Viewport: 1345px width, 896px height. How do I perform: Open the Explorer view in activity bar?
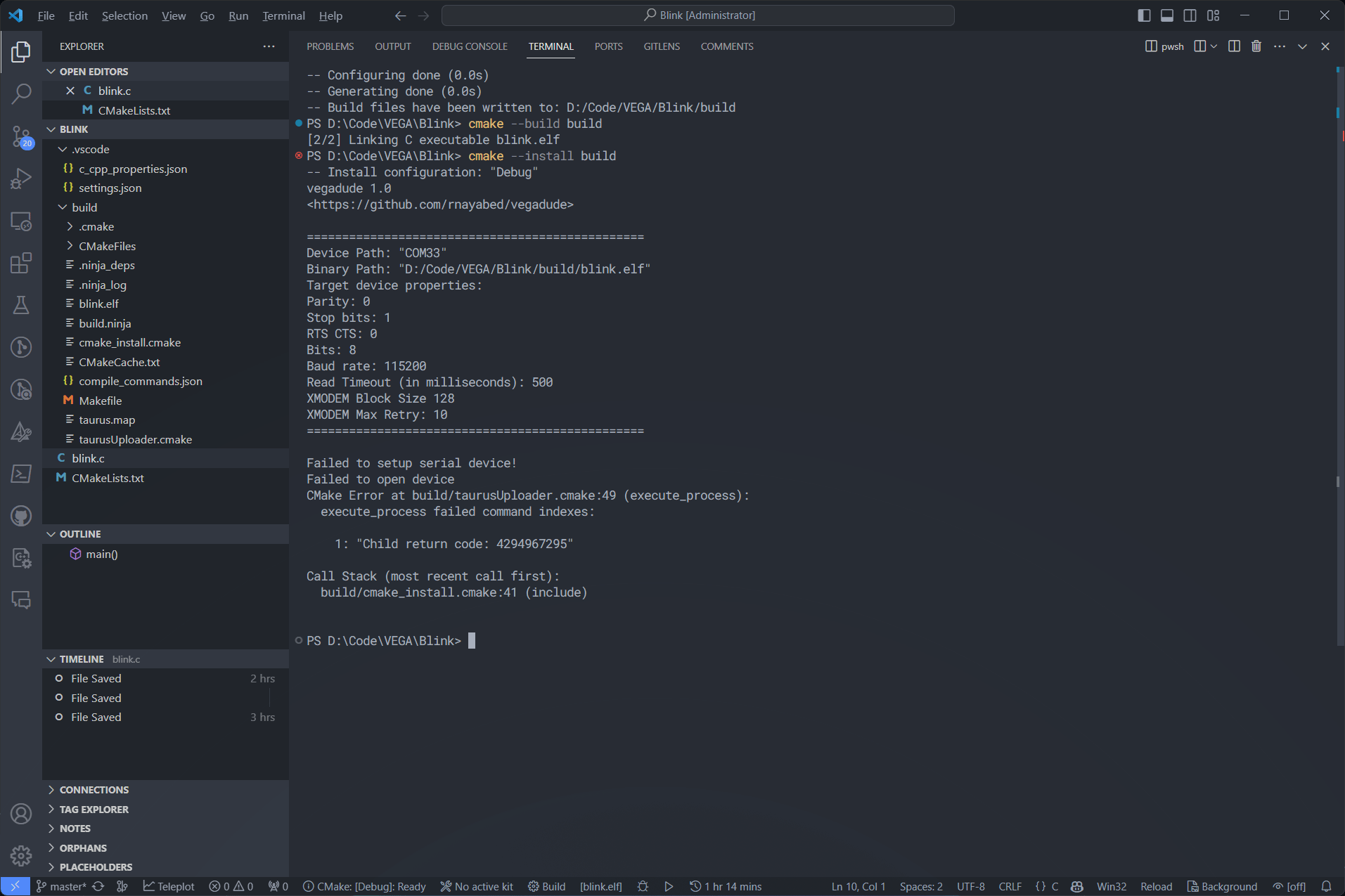tap(21, 52)
